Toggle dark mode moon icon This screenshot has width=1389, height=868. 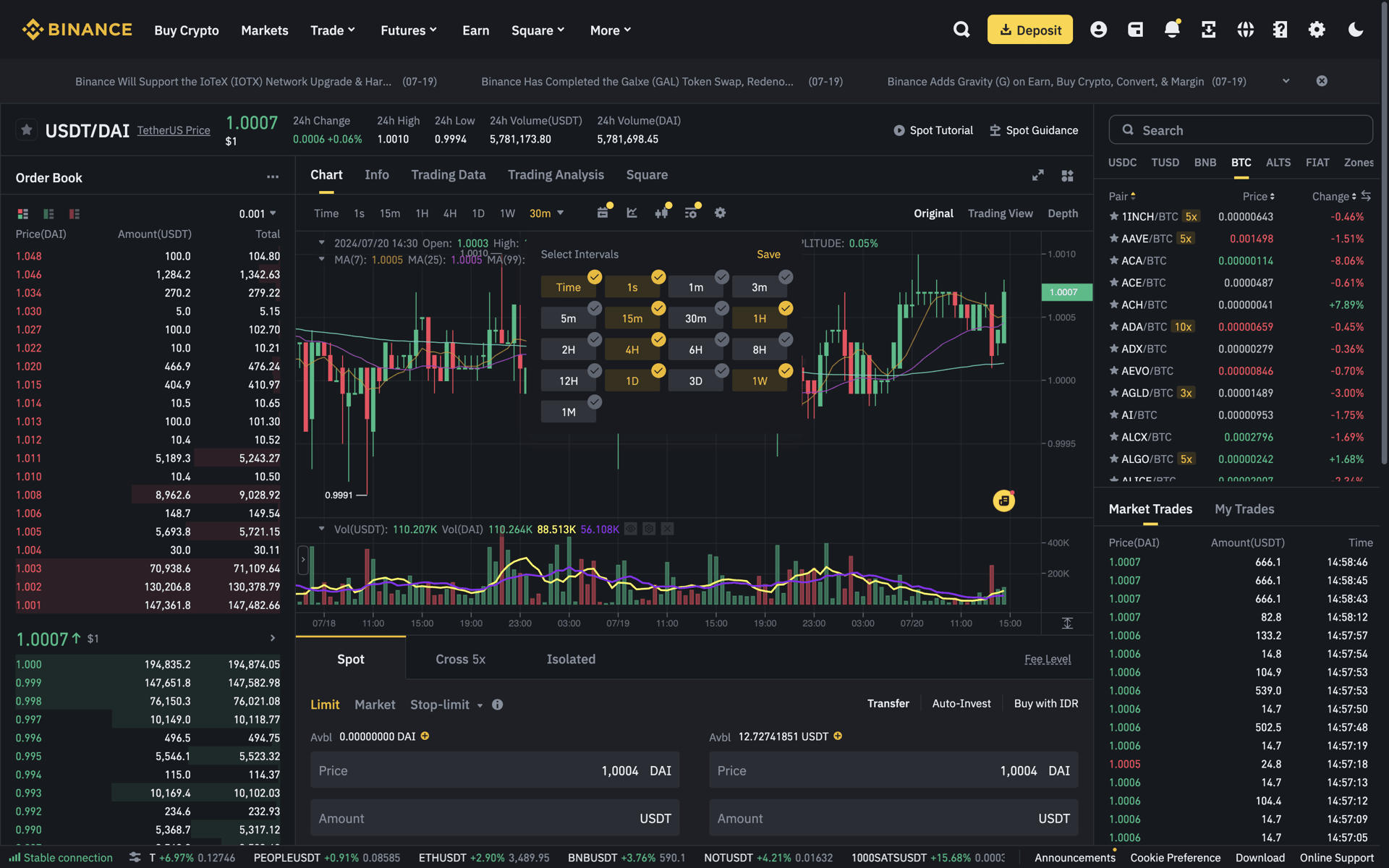click(x=1356, y=30)
